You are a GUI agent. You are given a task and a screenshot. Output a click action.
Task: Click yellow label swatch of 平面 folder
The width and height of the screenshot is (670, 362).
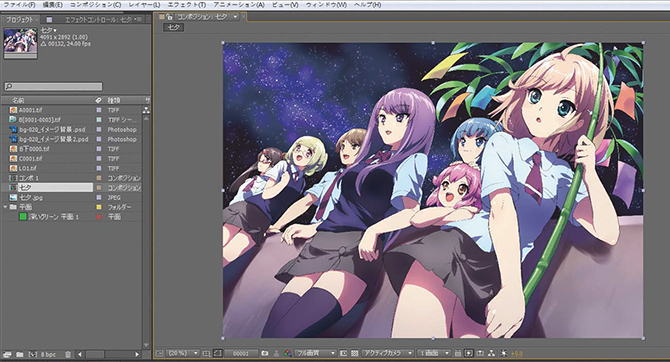[x=99, y=207]
